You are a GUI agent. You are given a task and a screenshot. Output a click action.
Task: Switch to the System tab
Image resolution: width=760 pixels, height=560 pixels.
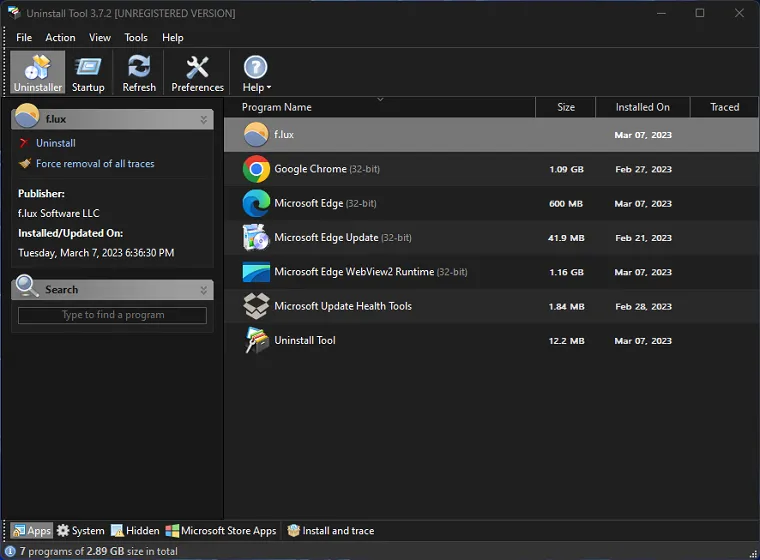pos(80,530)
